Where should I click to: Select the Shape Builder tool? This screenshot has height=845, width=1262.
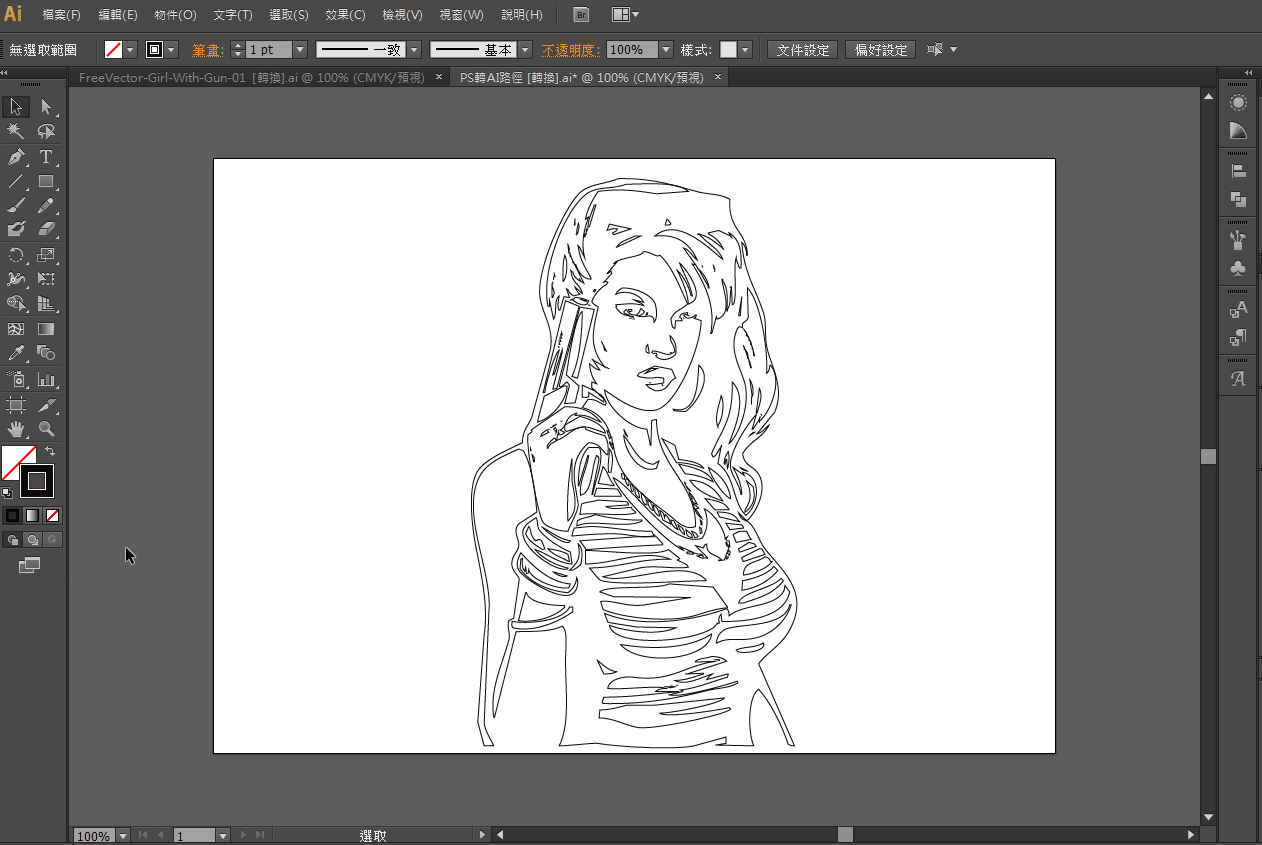point(16,304)
